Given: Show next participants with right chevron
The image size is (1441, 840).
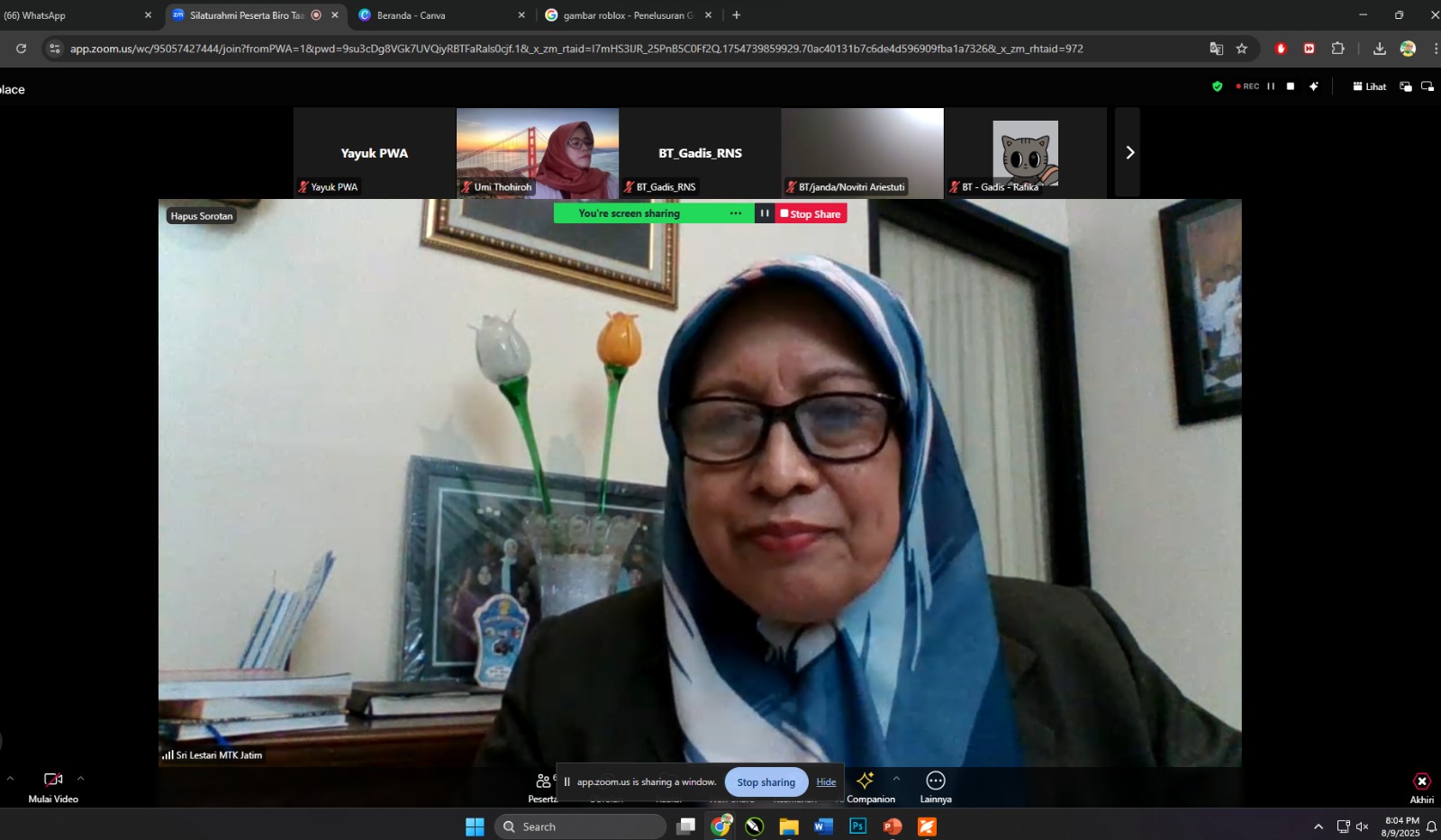Looking at the screenshot, I should pyautogui.click(x=1128, y=153).
